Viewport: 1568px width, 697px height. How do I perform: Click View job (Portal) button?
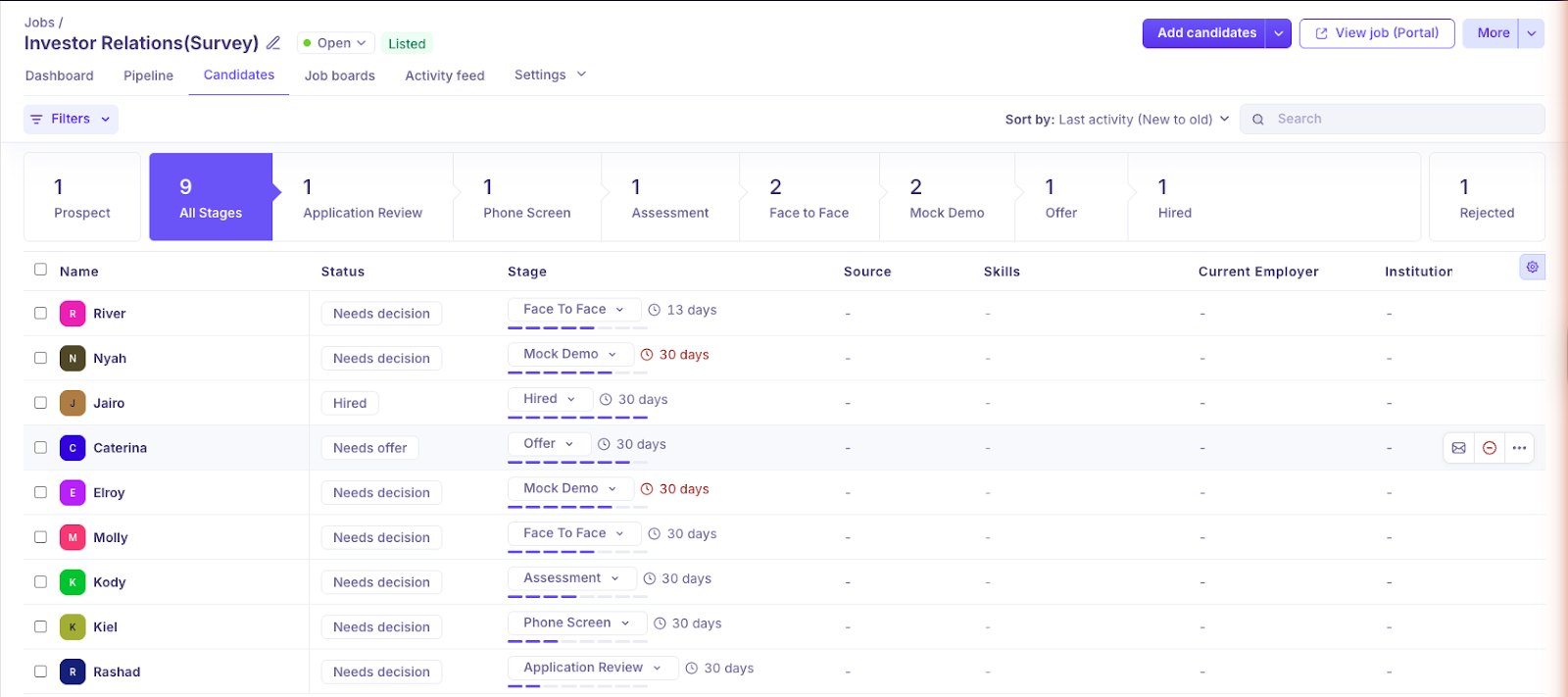[1377, 33]
